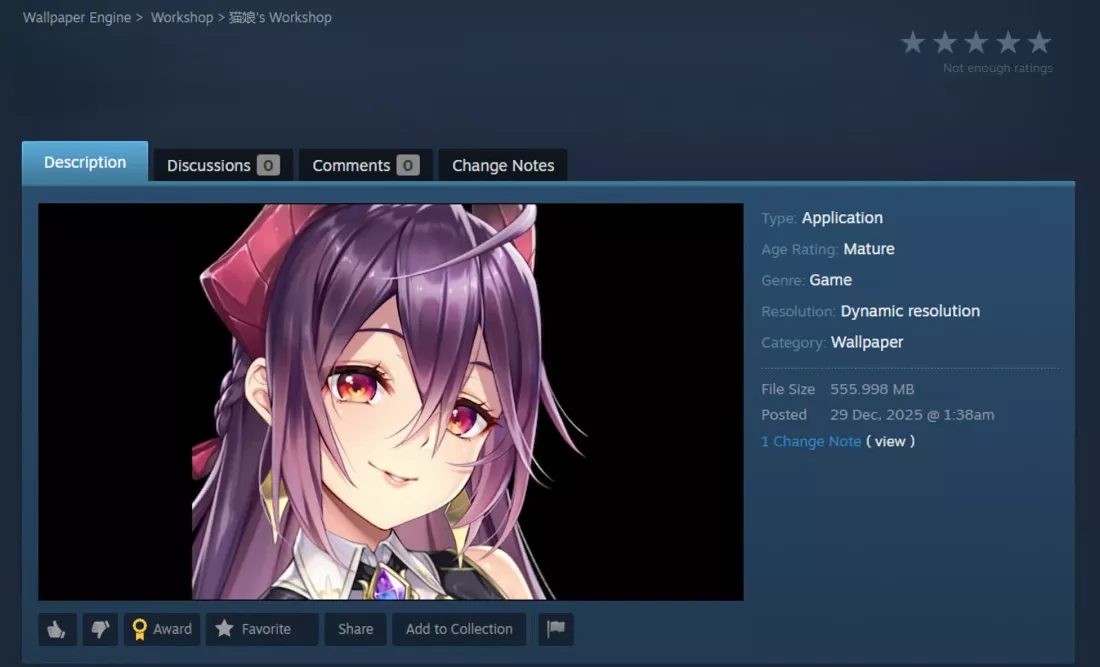1100x667 pixels.
Task: Click the first rating star
Action: tap(913, 43)
